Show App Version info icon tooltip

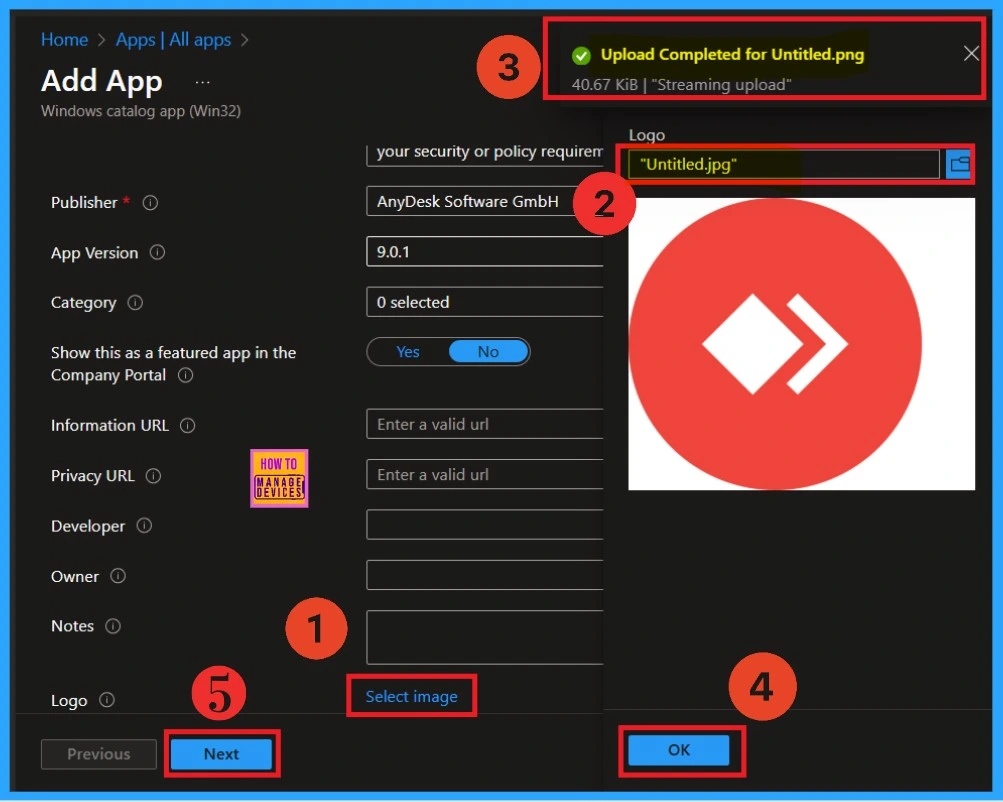click(157, 253)
